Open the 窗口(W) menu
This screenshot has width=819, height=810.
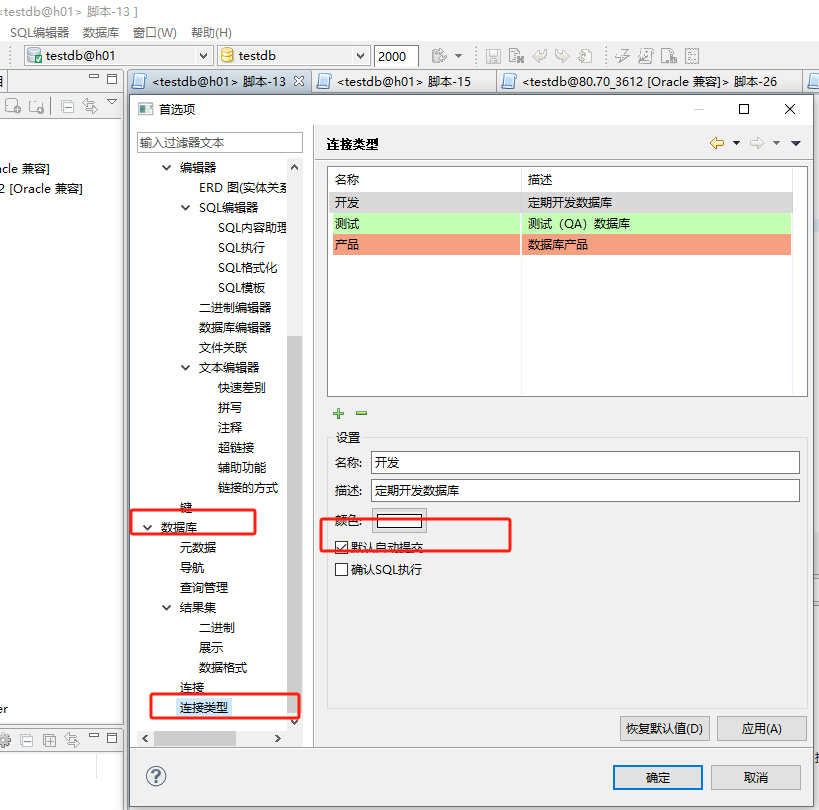point(155,32)
